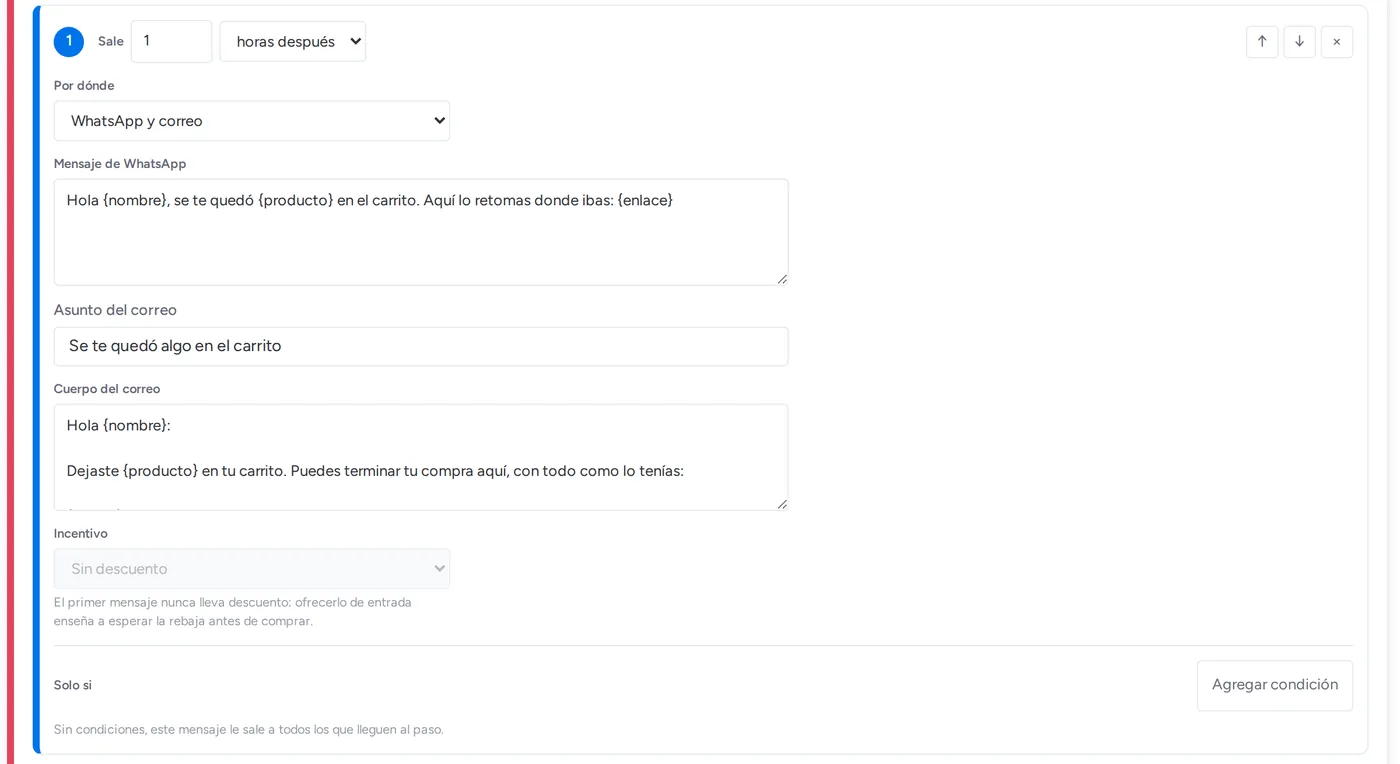Image resolution: width=1400 pixels, height=764 pixels.
Task: Click the Agregar condición button
Action: pyautogui.click(x=1275, y=685)
